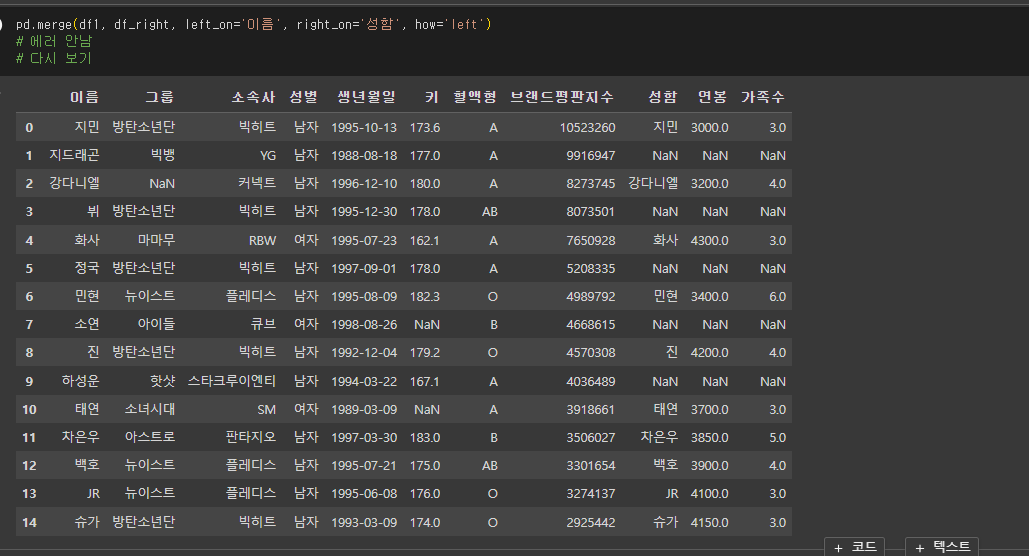This screenshot has height=556, width=1029.
Task: Click the group cell '아이들'
Action: tap(156, 324)
